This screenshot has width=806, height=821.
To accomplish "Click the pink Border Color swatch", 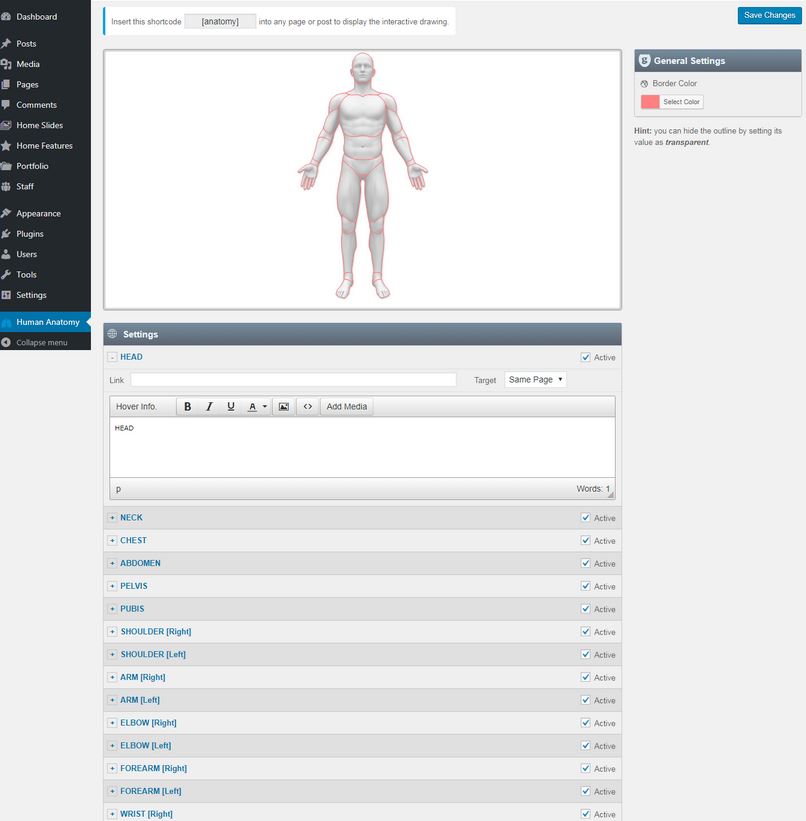I will 650,102.
